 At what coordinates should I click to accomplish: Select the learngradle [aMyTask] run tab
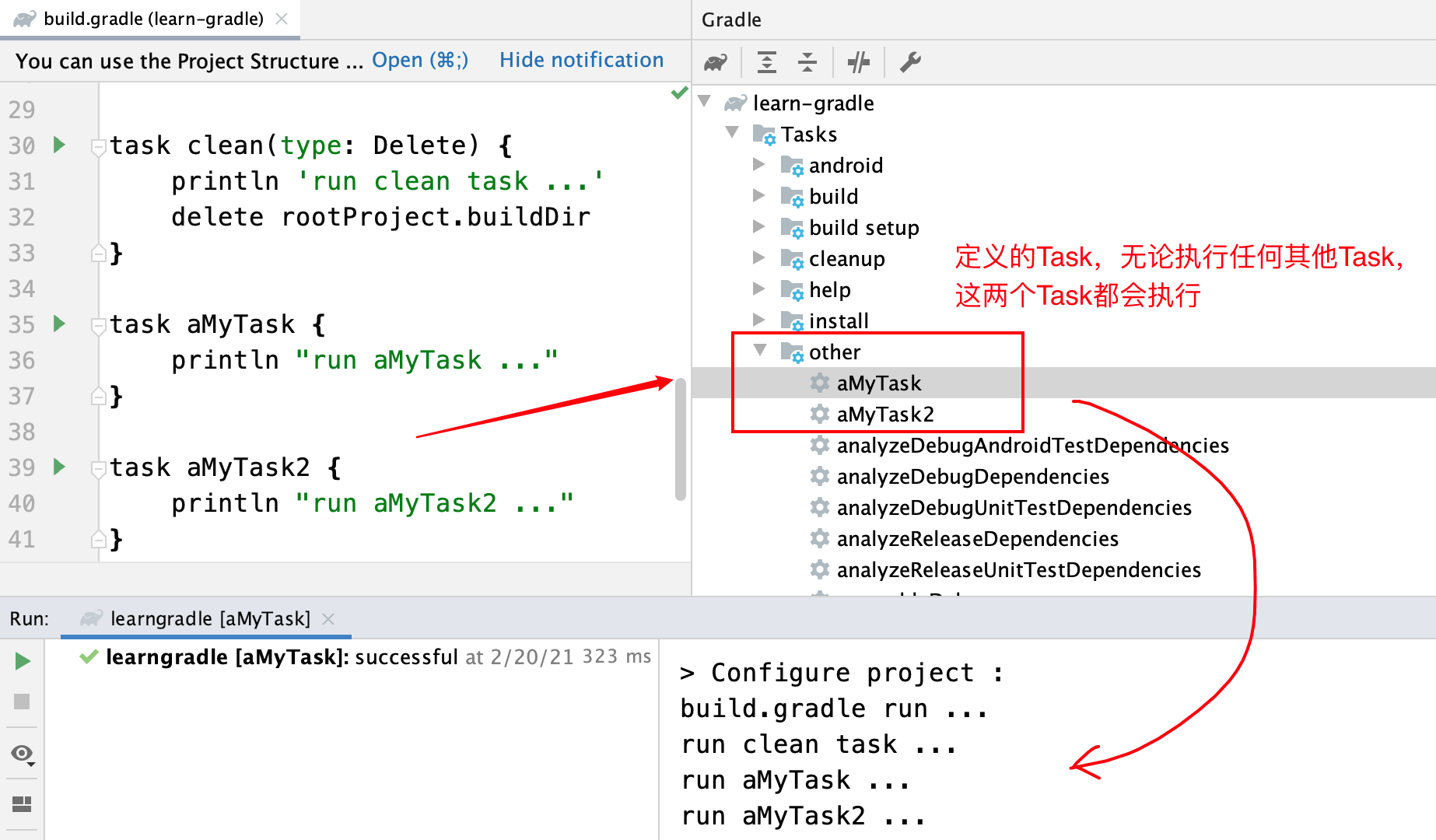tap(209, 618)
